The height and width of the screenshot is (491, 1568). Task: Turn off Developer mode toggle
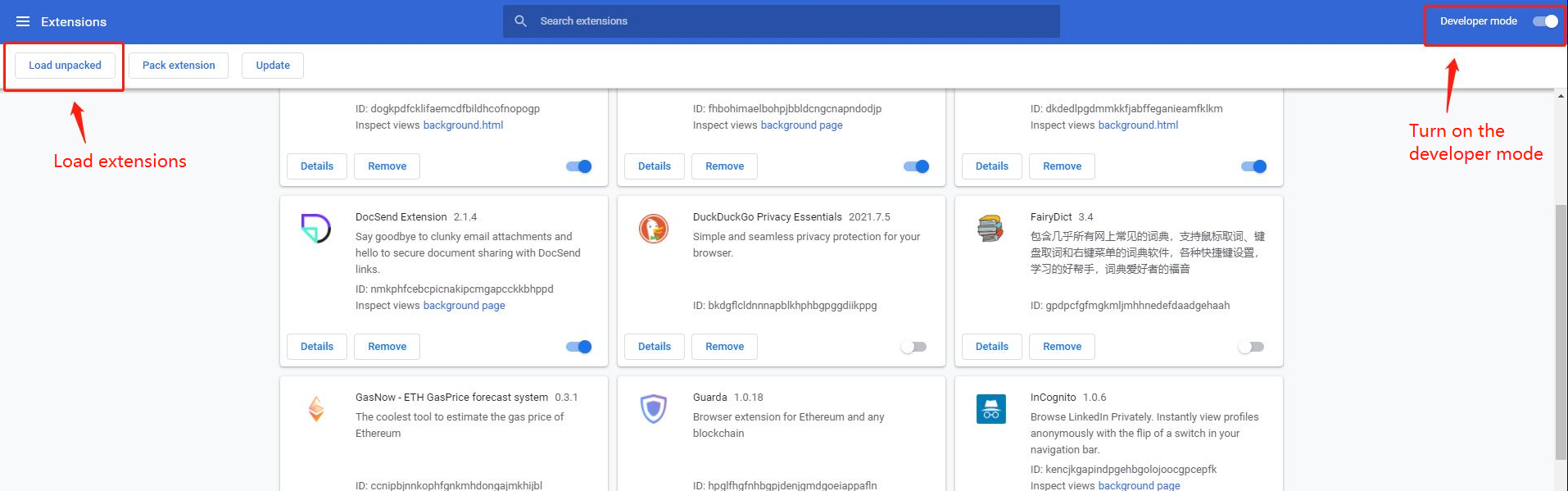click(1545, 21)
